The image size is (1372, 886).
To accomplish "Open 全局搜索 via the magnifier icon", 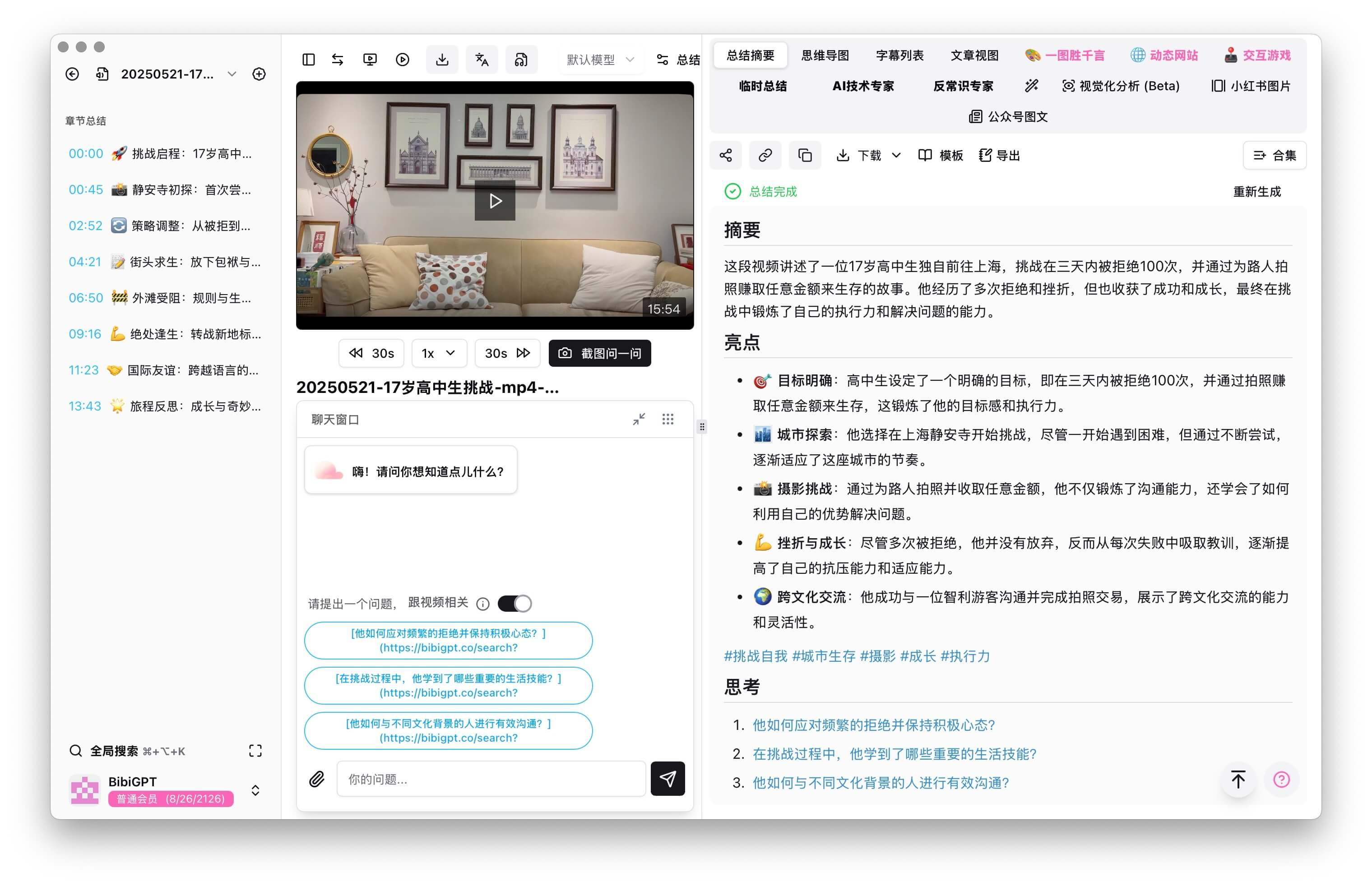I will tap(76, 750).
